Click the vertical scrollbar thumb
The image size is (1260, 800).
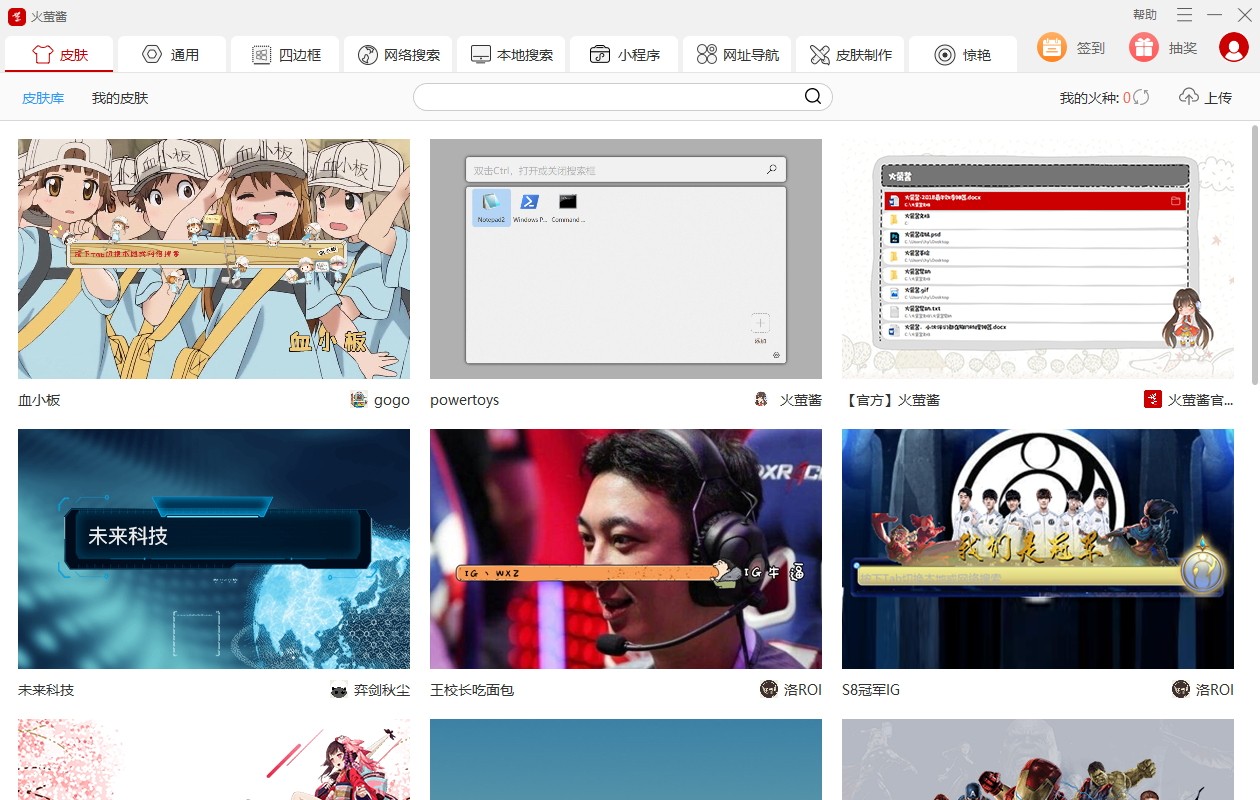coord(1255,254)
